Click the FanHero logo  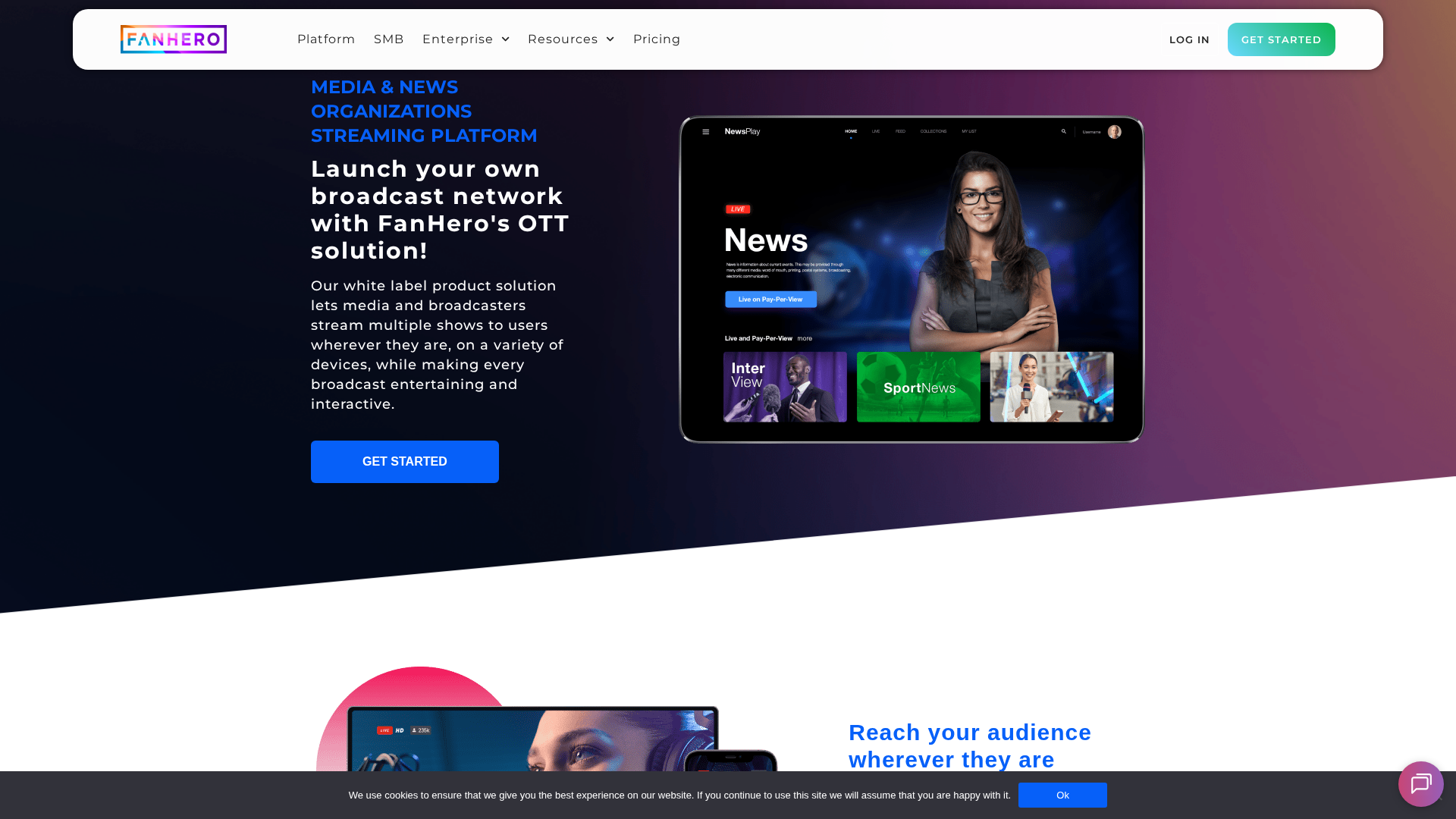pos(173,39)
